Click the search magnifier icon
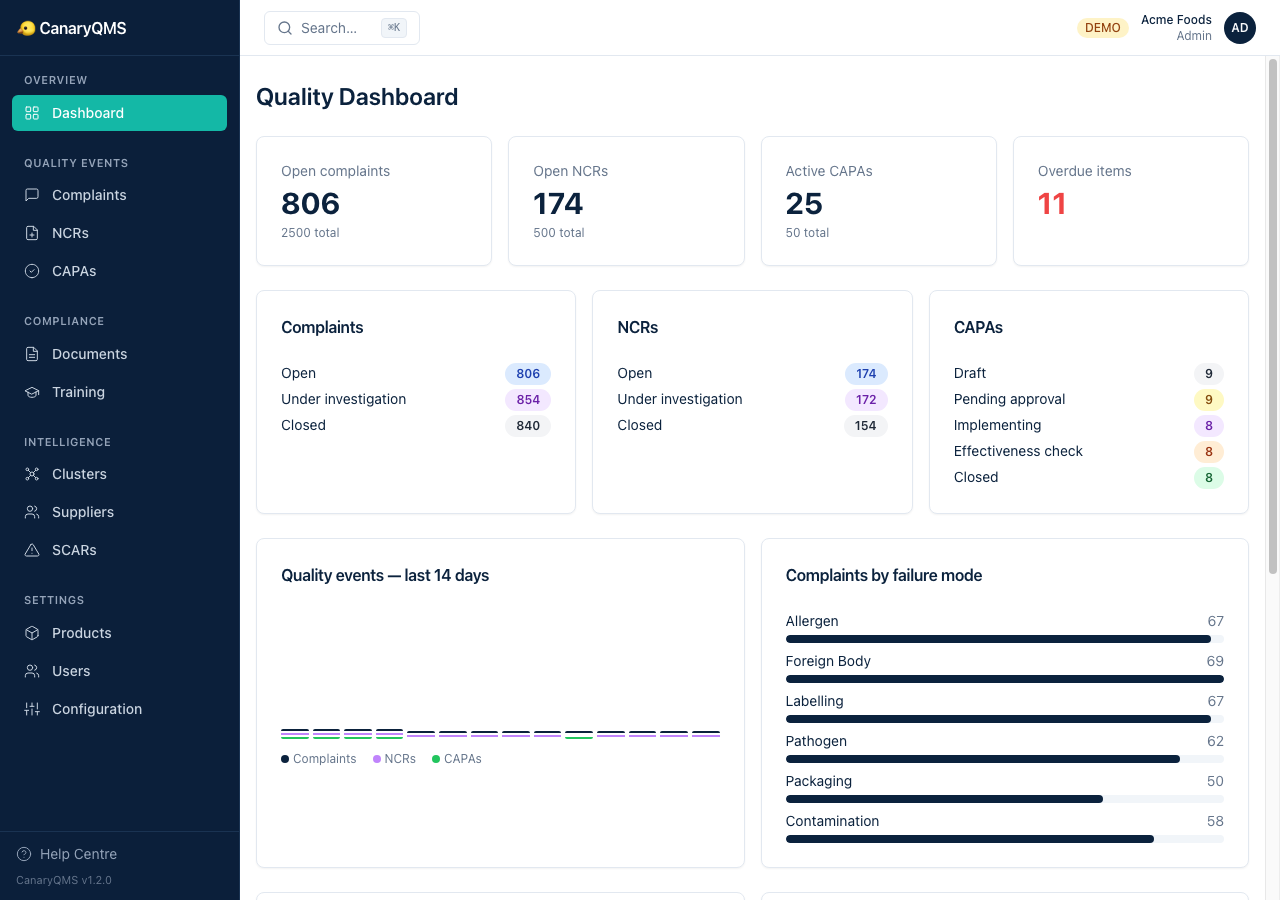The image size is (1280, 900). tap(285, 28)
